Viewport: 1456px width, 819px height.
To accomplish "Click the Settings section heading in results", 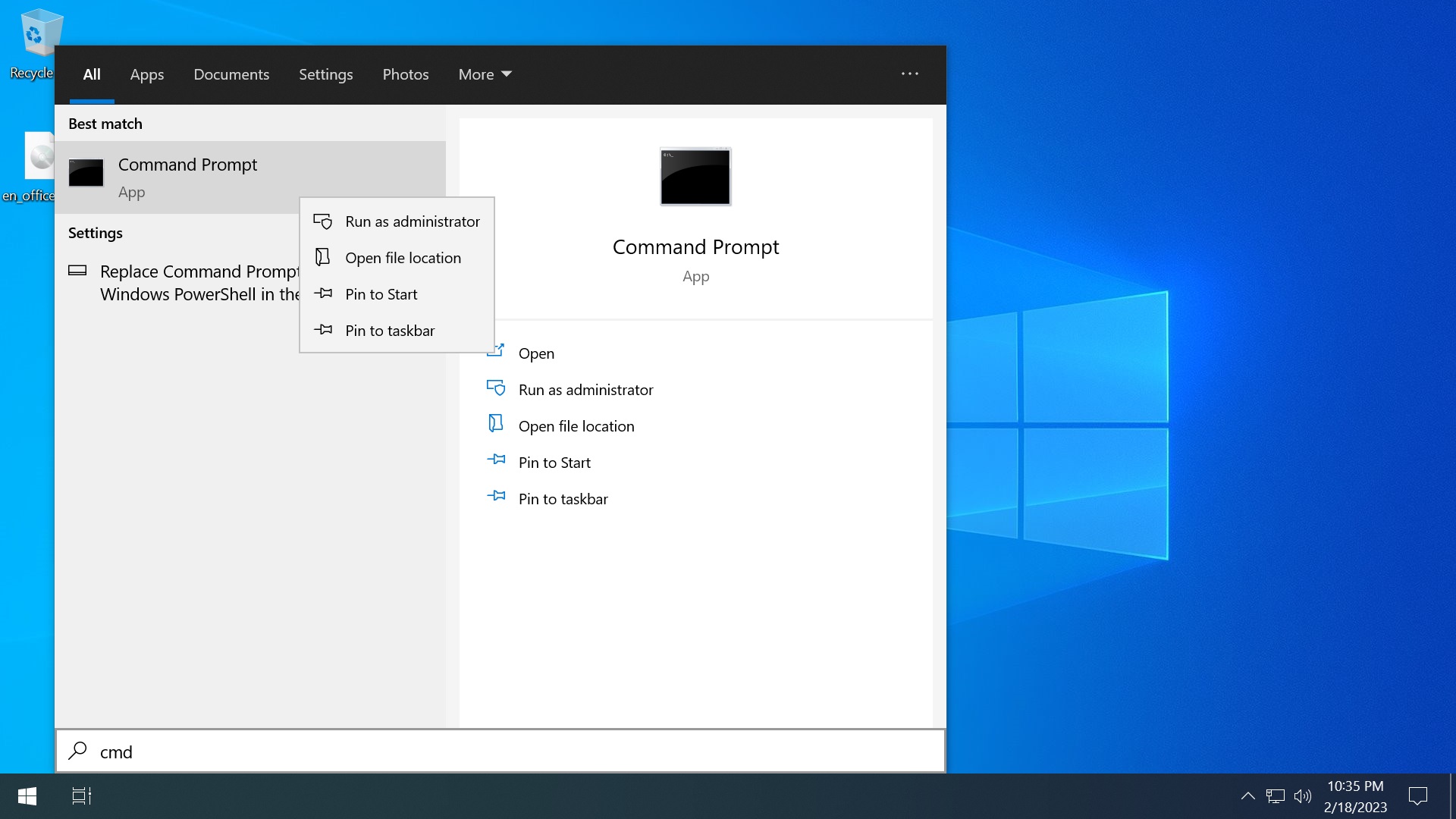I will tap(96, 233).
